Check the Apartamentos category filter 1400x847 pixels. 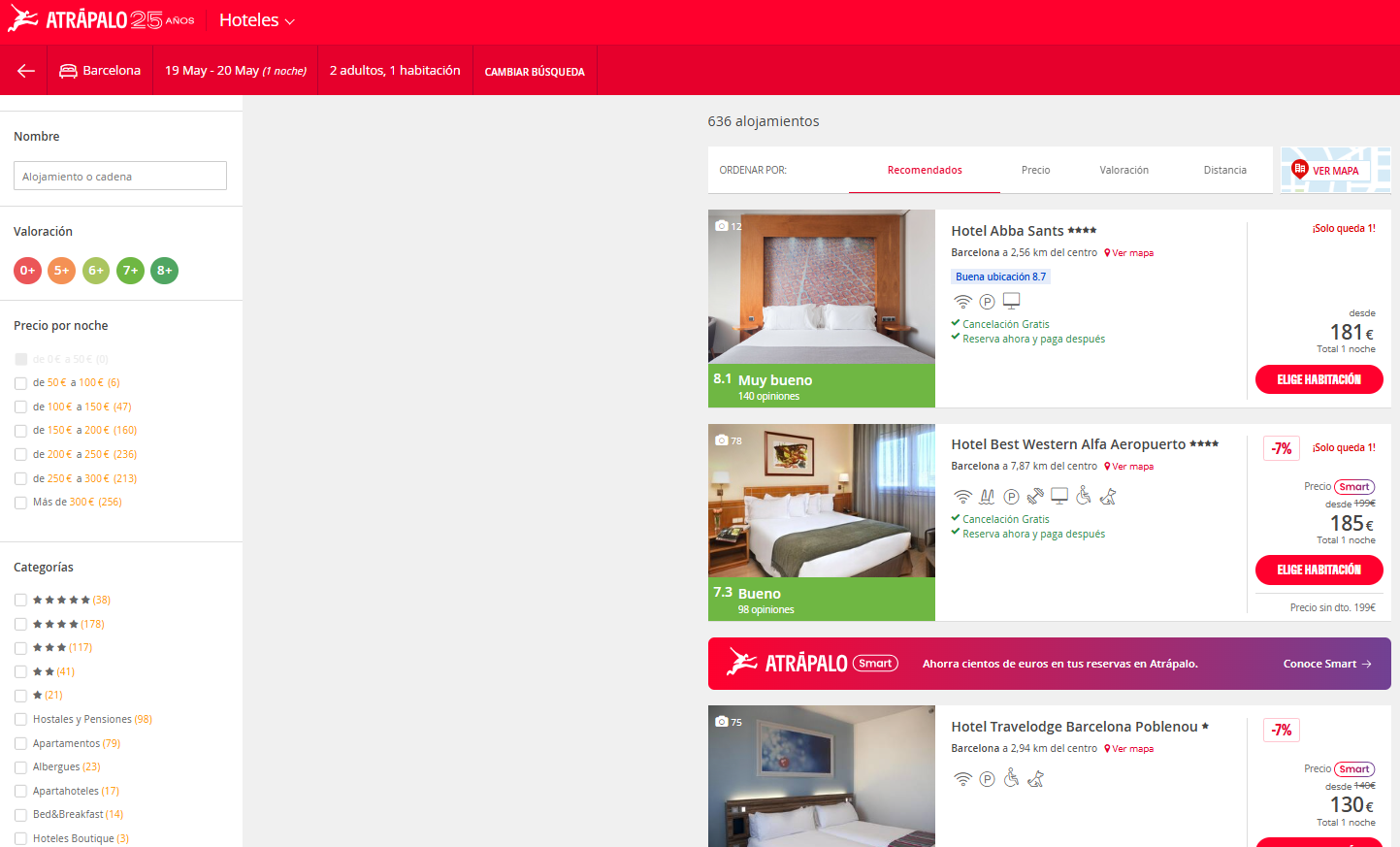point(20,743)
